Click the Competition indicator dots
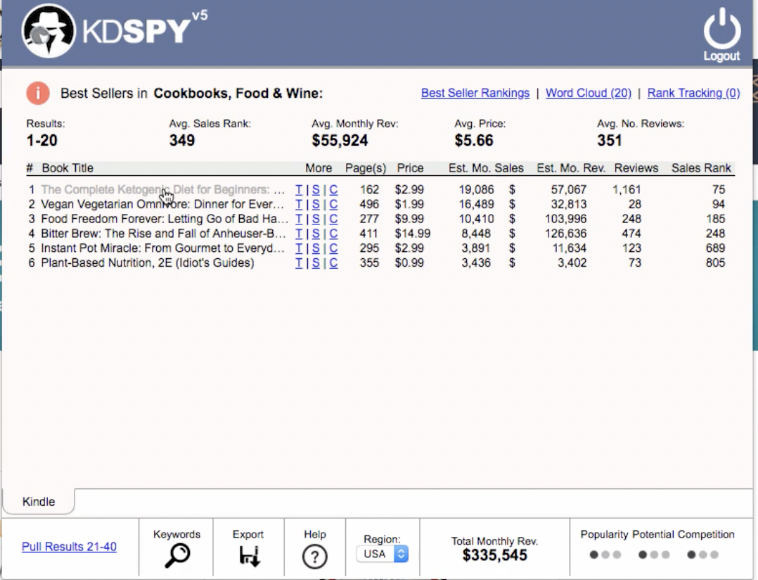This screenshot has width=758, height=580. 703,554
